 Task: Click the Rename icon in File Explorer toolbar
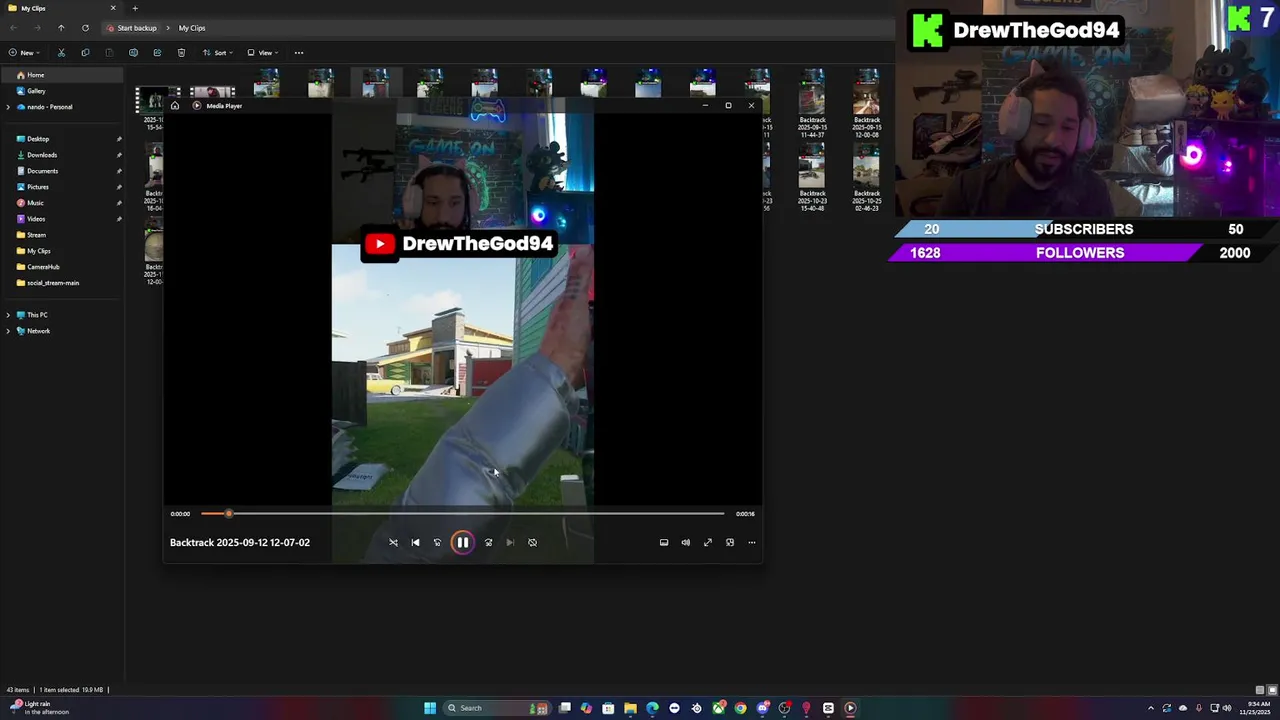pos(133,53)
